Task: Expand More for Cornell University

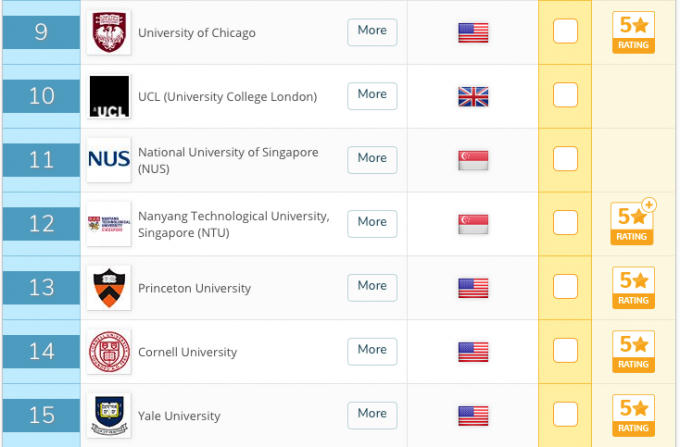Action: coord(372,350)
